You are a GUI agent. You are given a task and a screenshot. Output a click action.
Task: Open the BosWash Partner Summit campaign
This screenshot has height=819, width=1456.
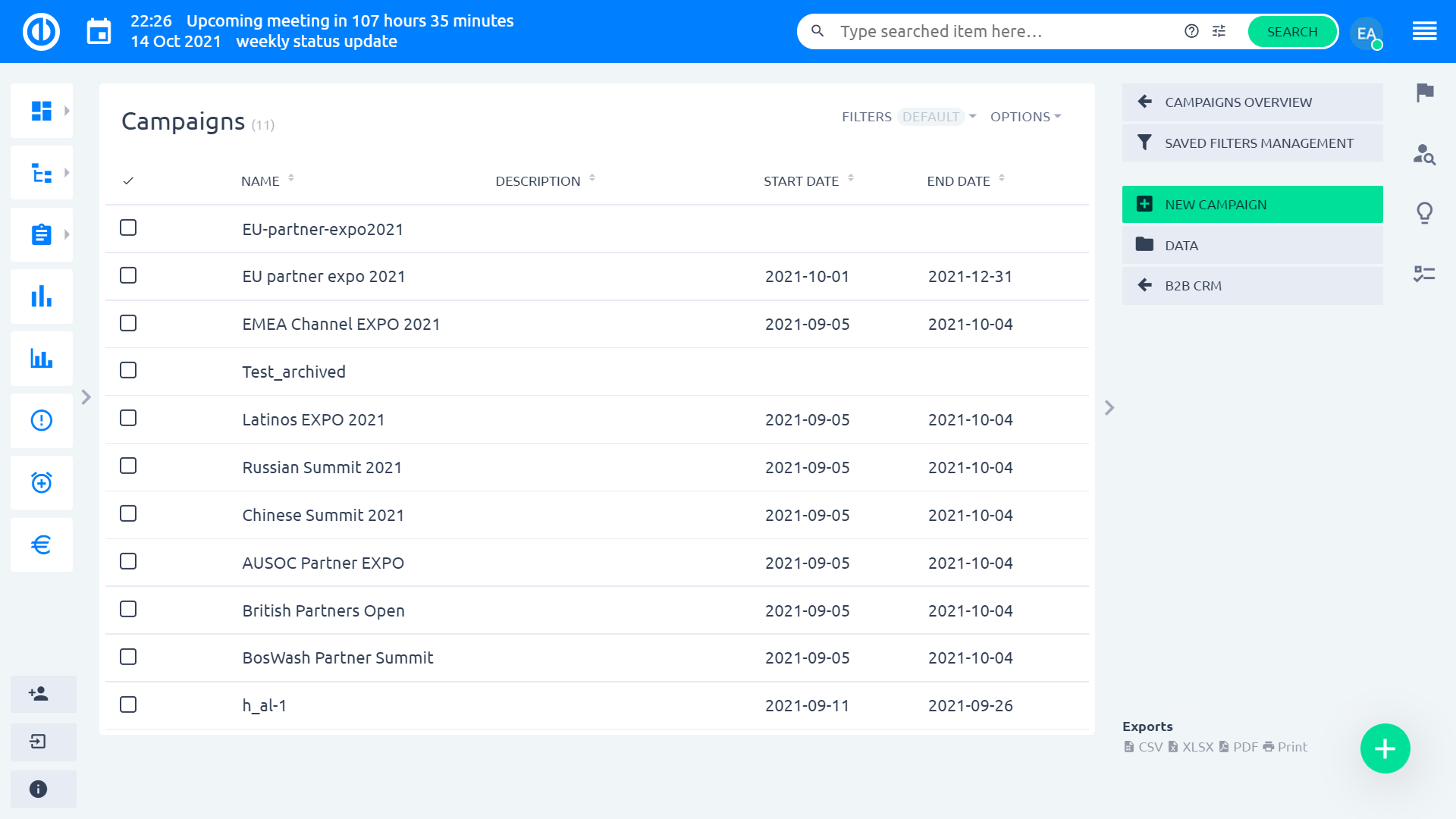(x=337, y=657)
